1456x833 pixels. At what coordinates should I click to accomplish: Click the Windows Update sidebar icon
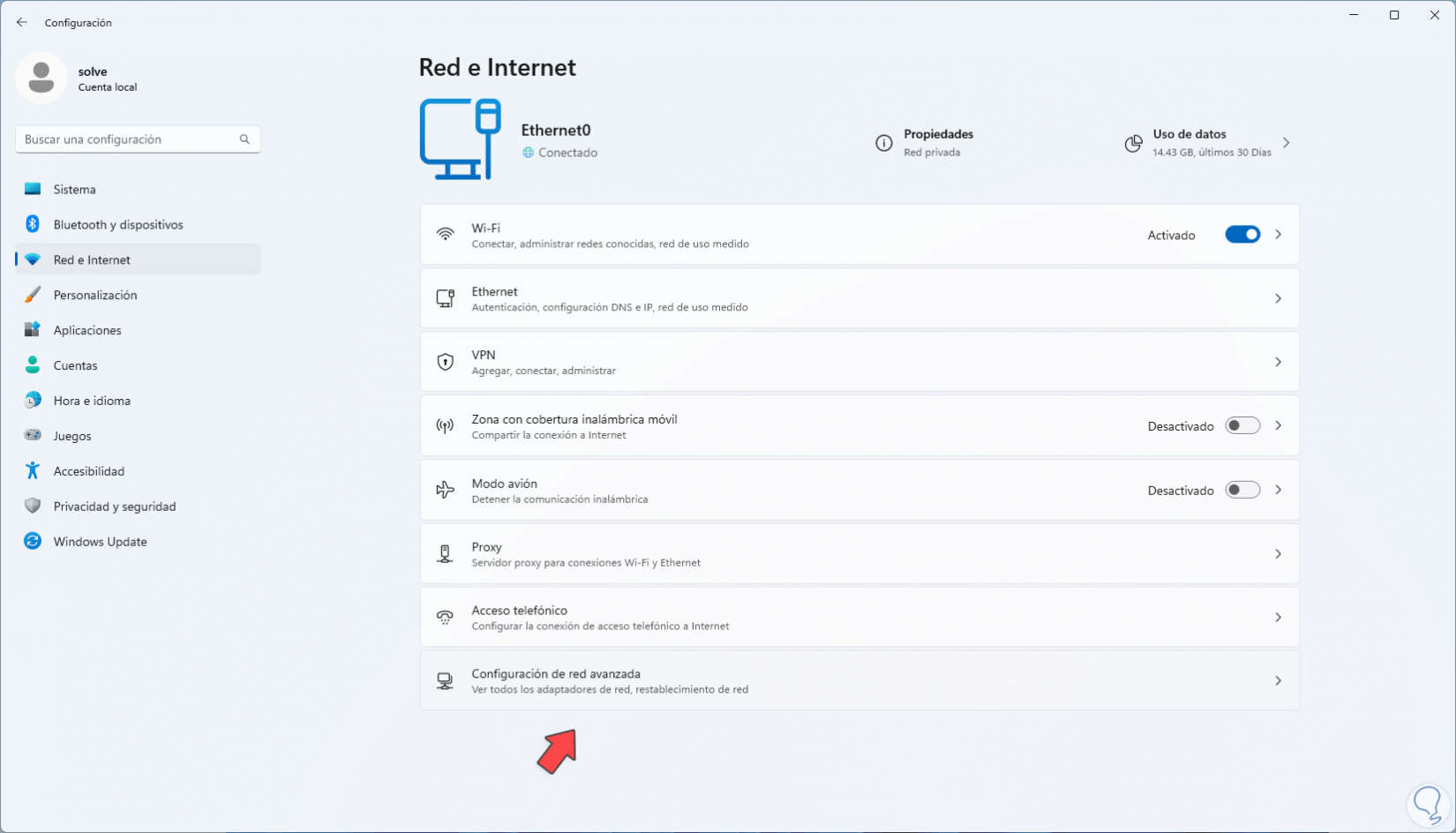(33, 542)
